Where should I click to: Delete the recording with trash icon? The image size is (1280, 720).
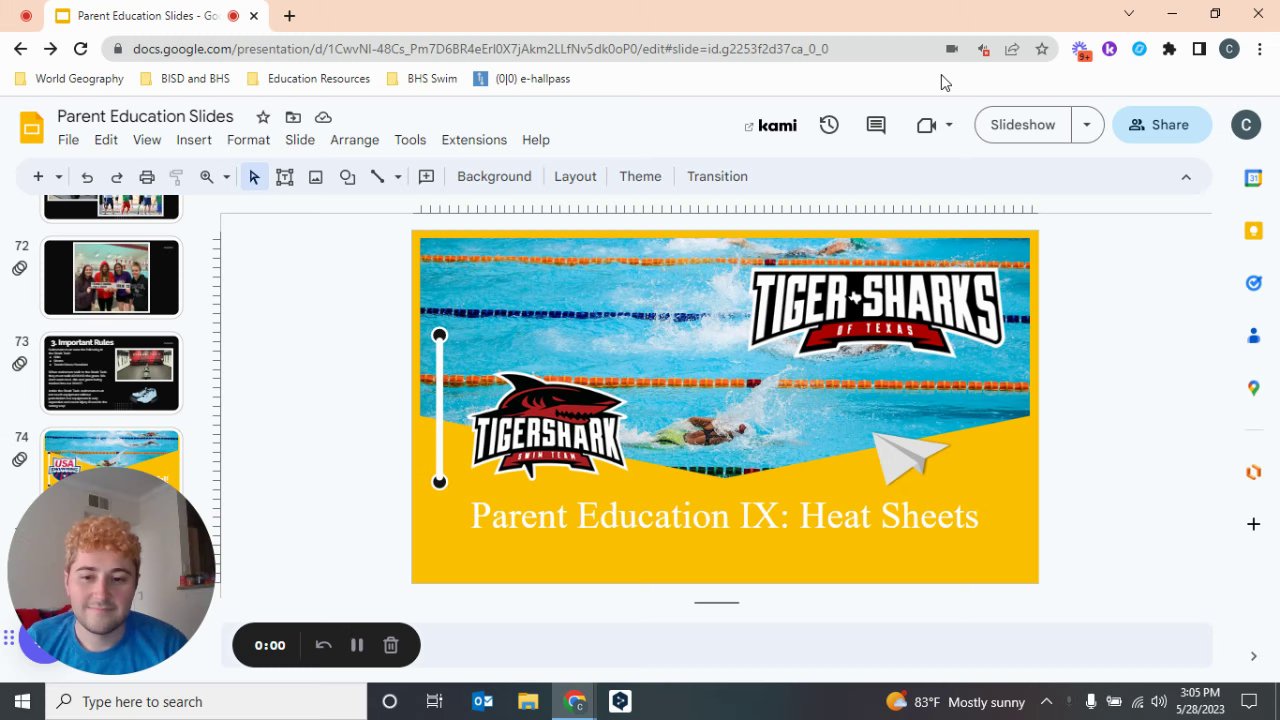(391, 645)
